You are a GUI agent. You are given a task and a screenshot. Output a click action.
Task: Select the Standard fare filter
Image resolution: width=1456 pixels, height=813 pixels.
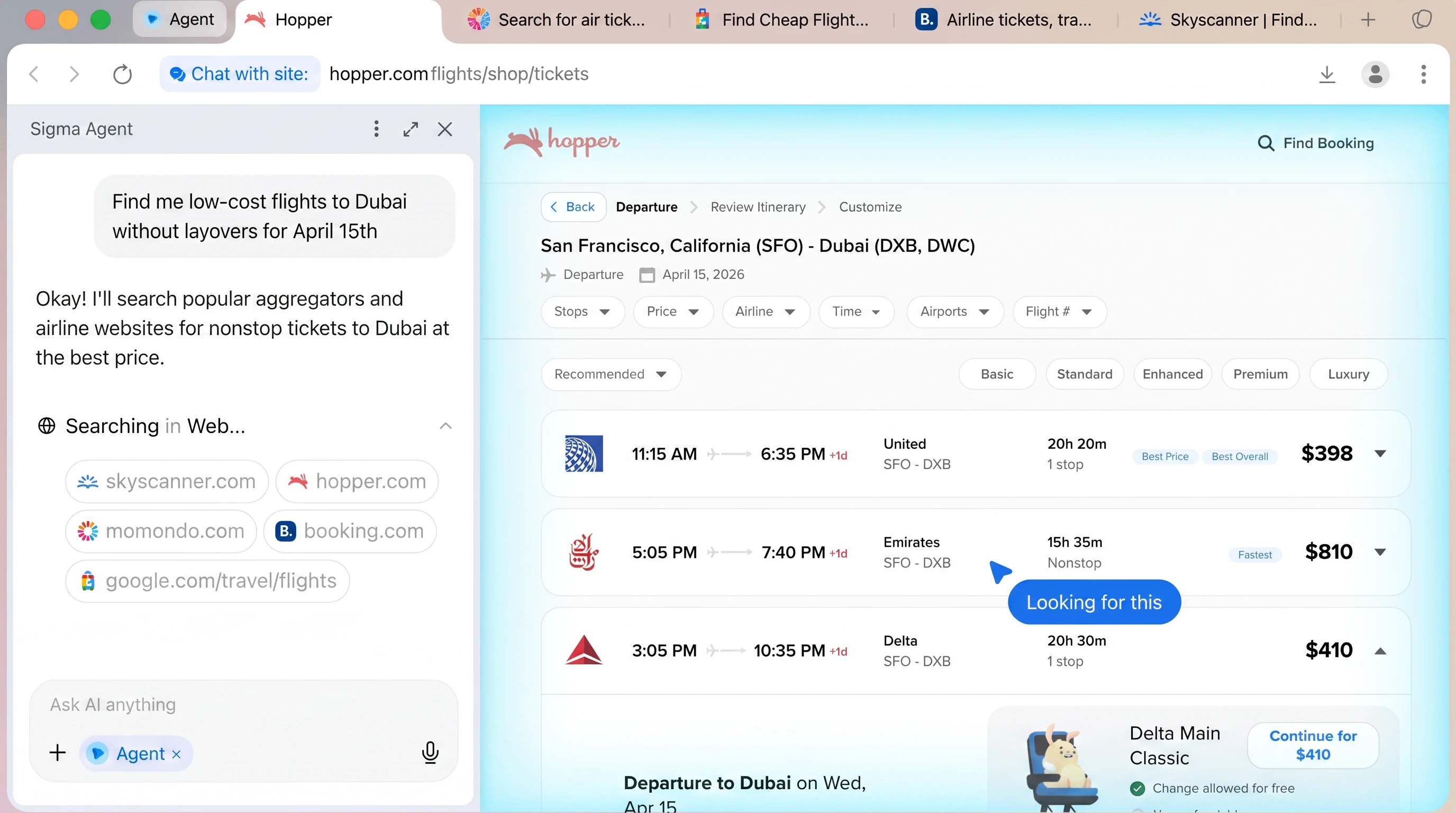1085,374
